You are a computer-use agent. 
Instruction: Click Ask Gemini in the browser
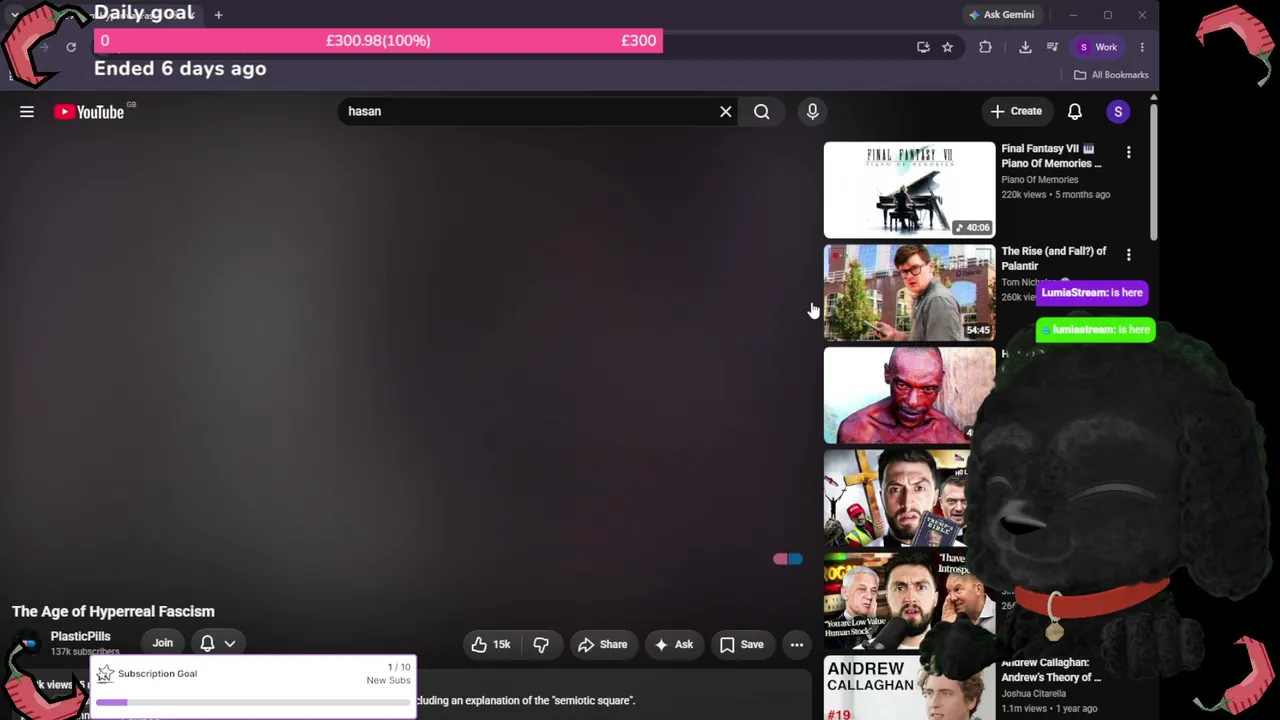[1001, 15]
